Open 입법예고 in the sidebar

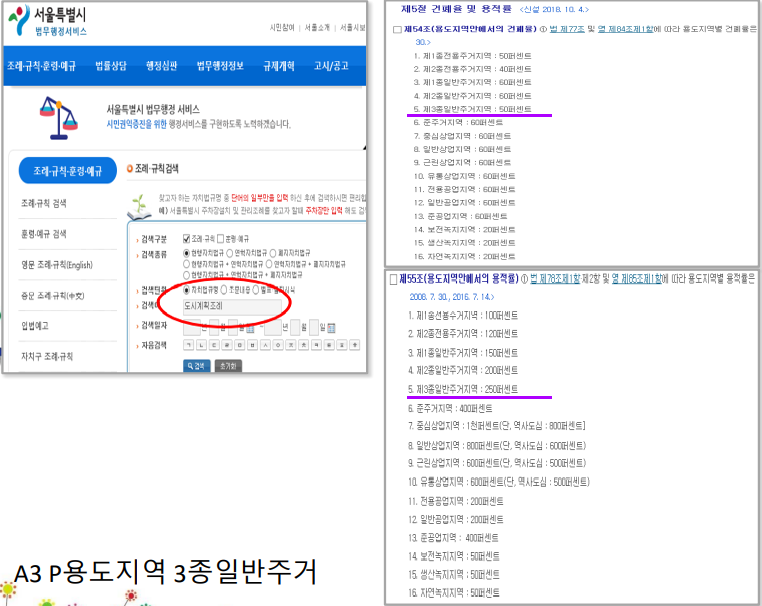(x=35, y=326)
